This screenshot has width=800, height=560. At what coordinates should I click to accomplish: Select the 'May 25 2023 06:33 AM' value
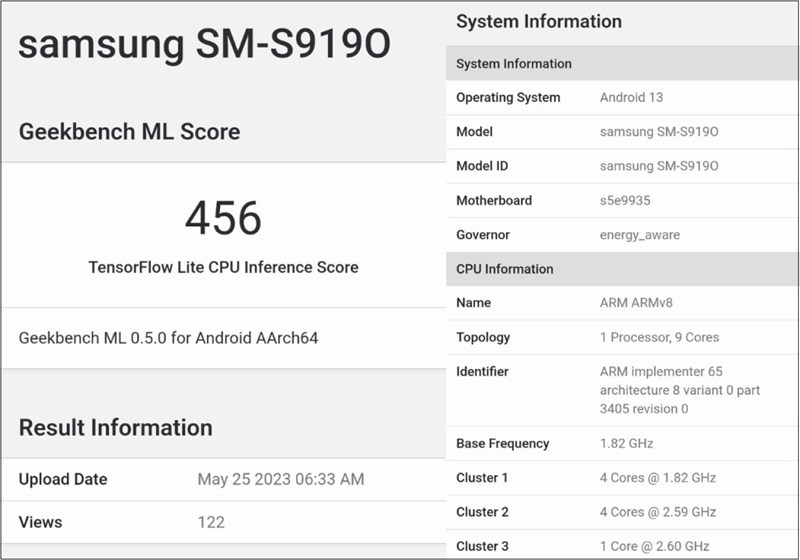click(x=281, y=479)
